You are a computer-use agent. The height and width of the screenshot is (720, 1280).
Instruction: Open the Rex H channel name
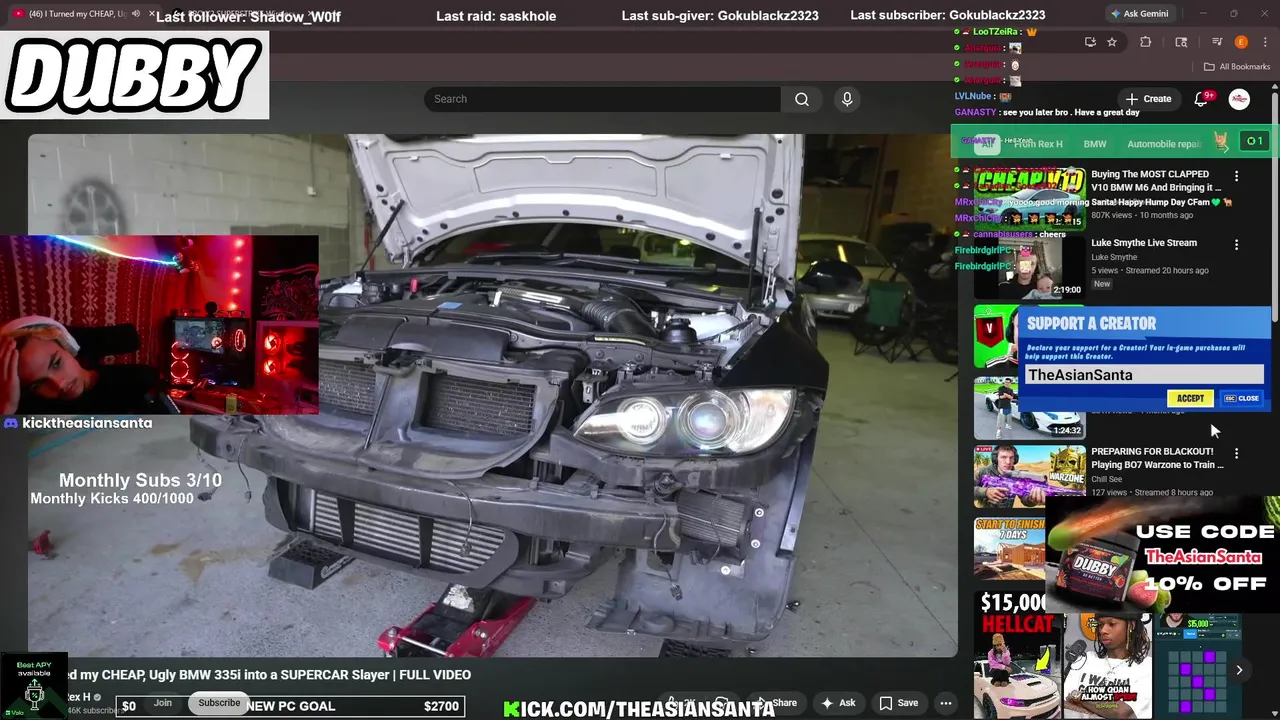click(78, 697)
